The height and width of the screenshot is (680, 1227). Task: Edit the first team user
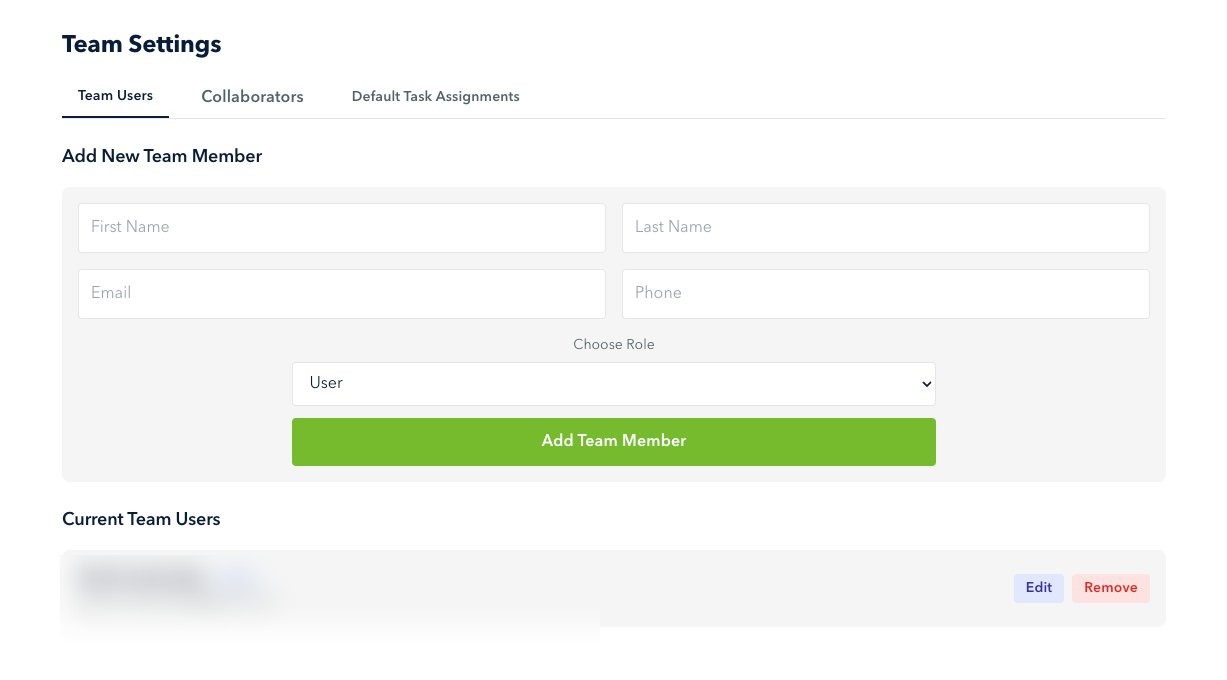click(x=1038, y=587)
